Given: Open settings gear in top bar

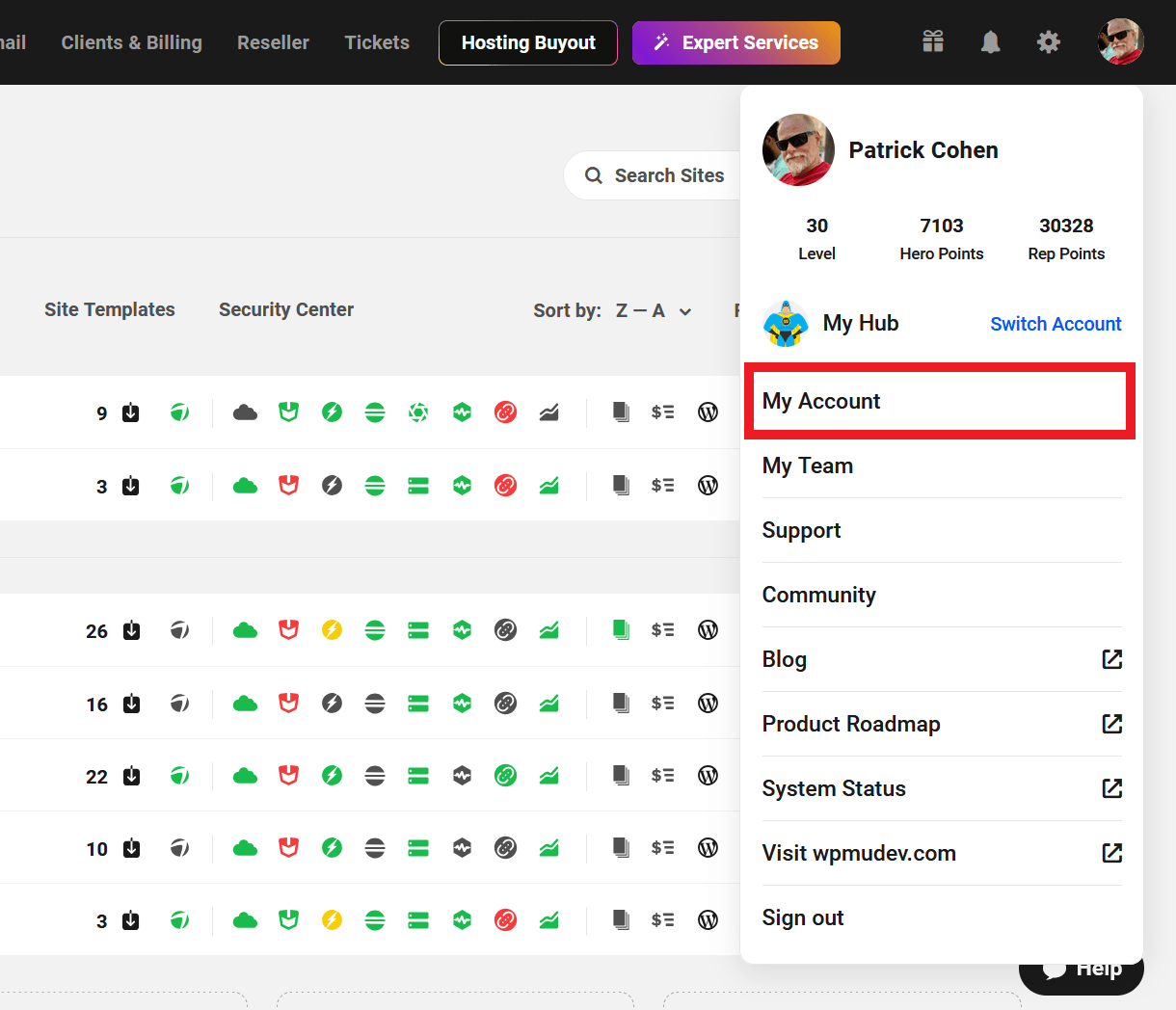Looking at the screenshot, I should 1048,41.
